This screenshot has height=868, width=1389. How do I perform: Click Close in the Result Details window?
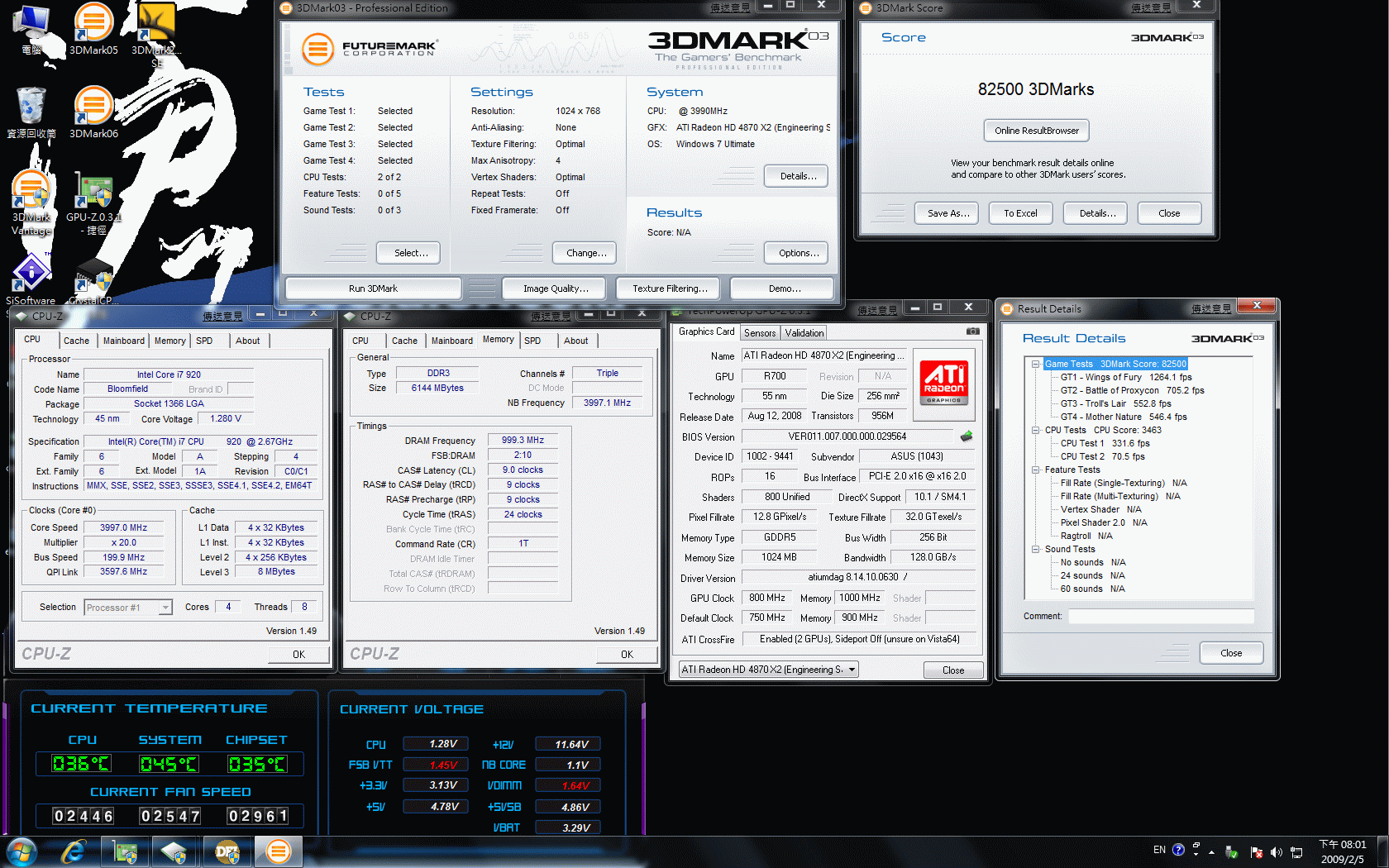tap(1231, 653)
